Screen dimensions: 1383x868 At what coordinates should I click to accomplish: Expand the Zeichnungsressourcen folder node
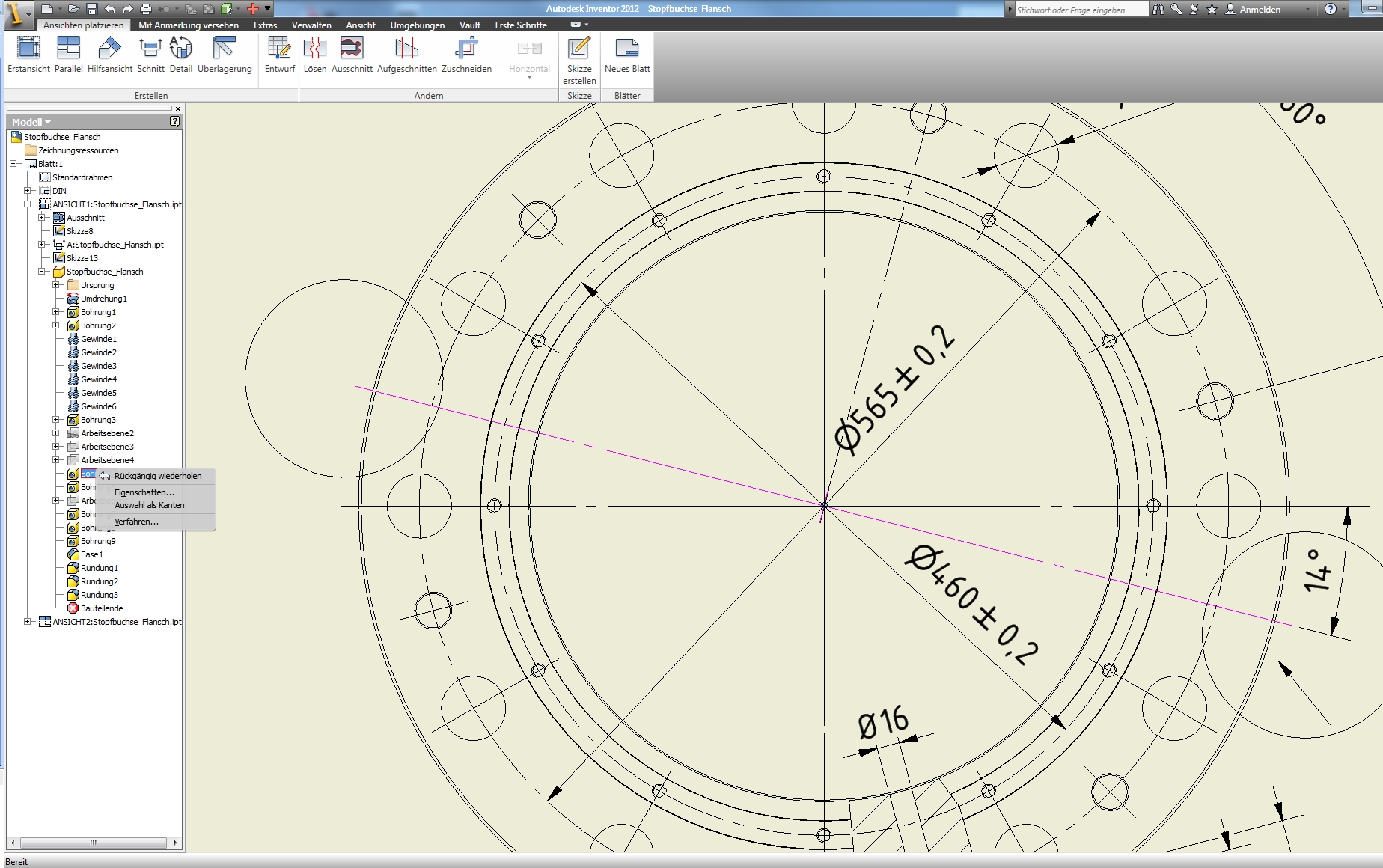click(13, 150)
